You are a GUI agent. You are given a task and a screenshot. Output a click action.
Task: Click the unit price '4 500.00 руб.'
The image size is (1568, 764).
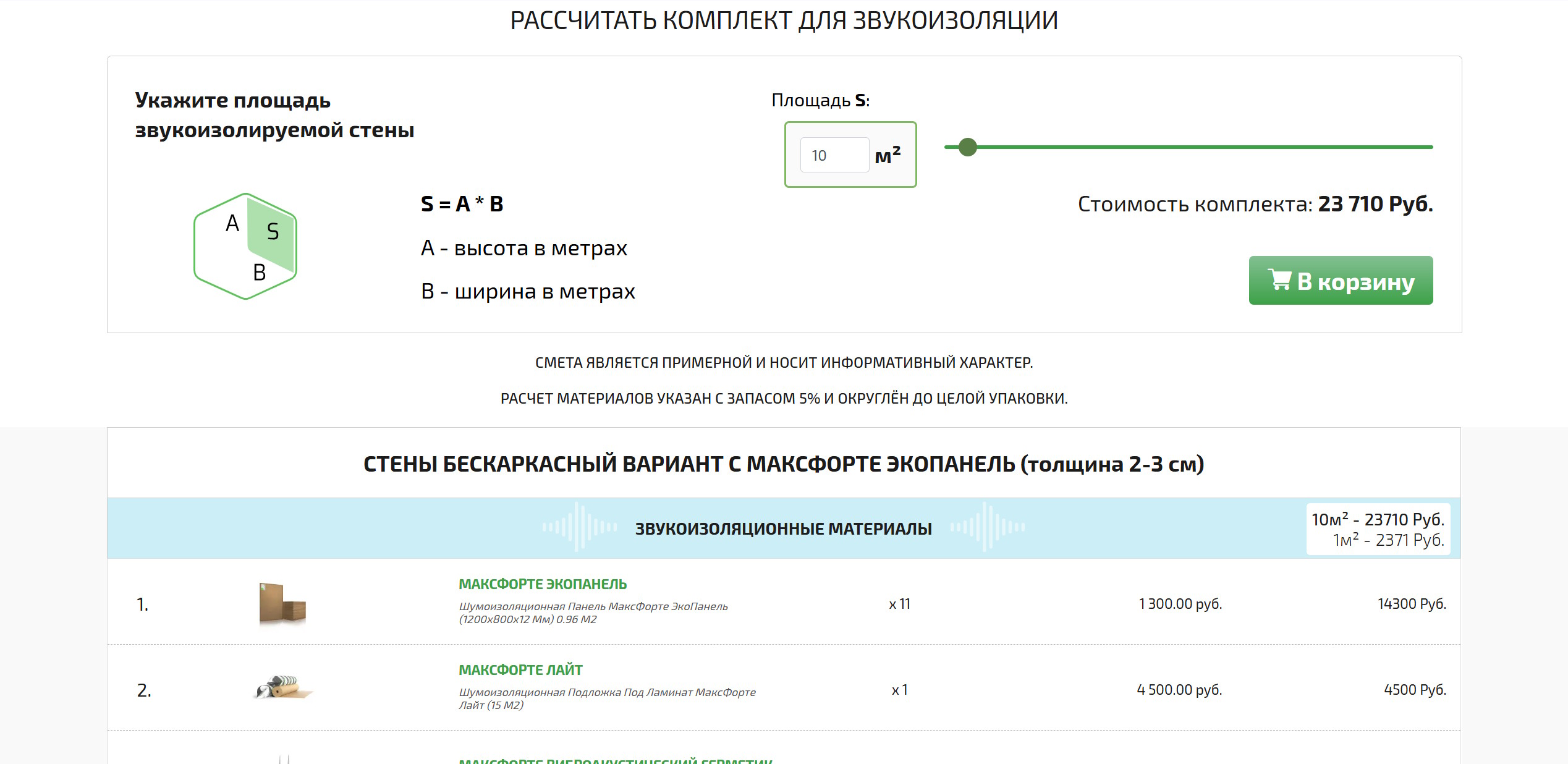click(x=1179, y=690)
